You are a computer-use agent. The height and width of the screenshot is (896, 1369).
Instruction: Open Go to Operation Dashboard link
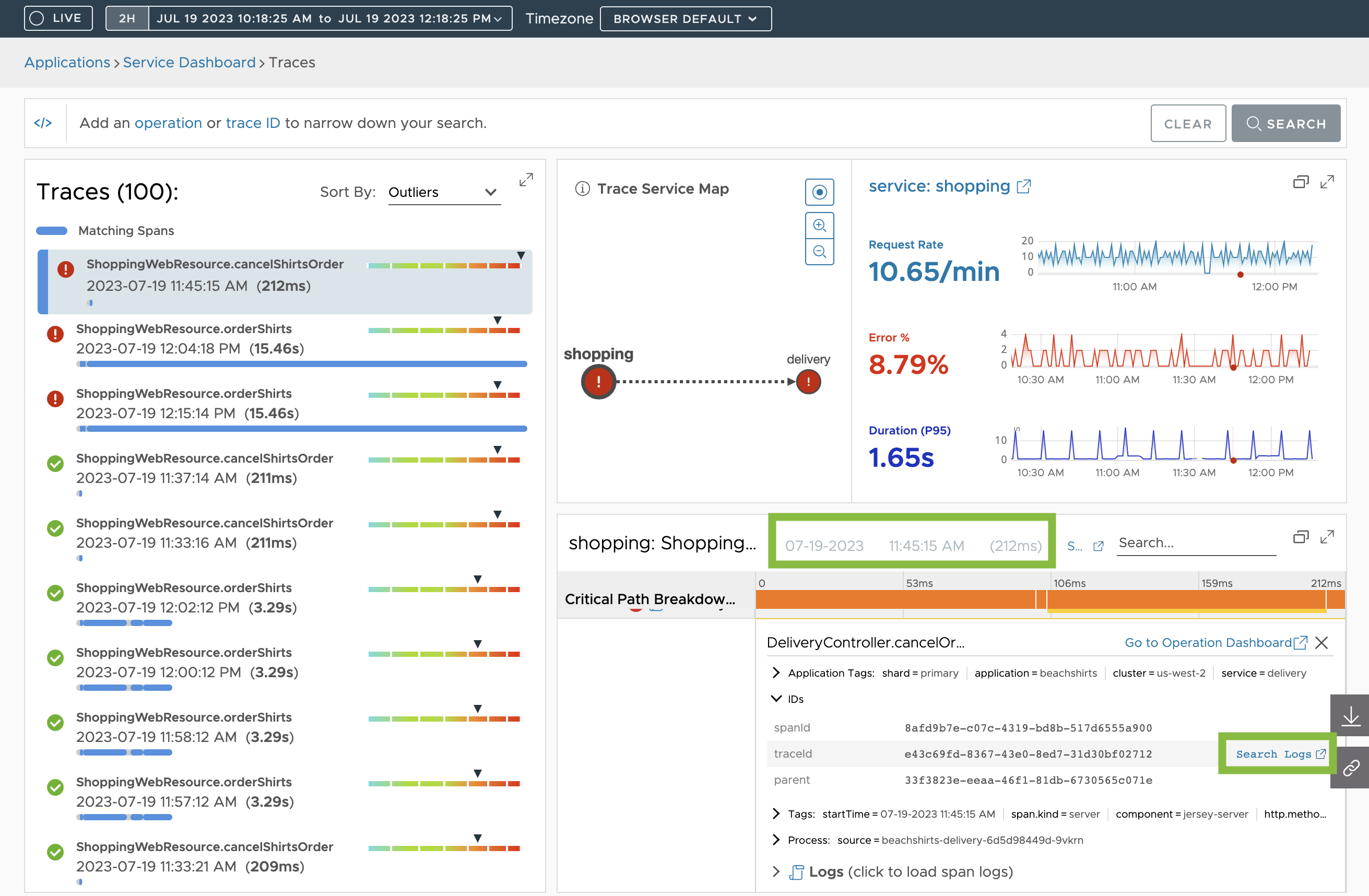(x=1216, y=642)
